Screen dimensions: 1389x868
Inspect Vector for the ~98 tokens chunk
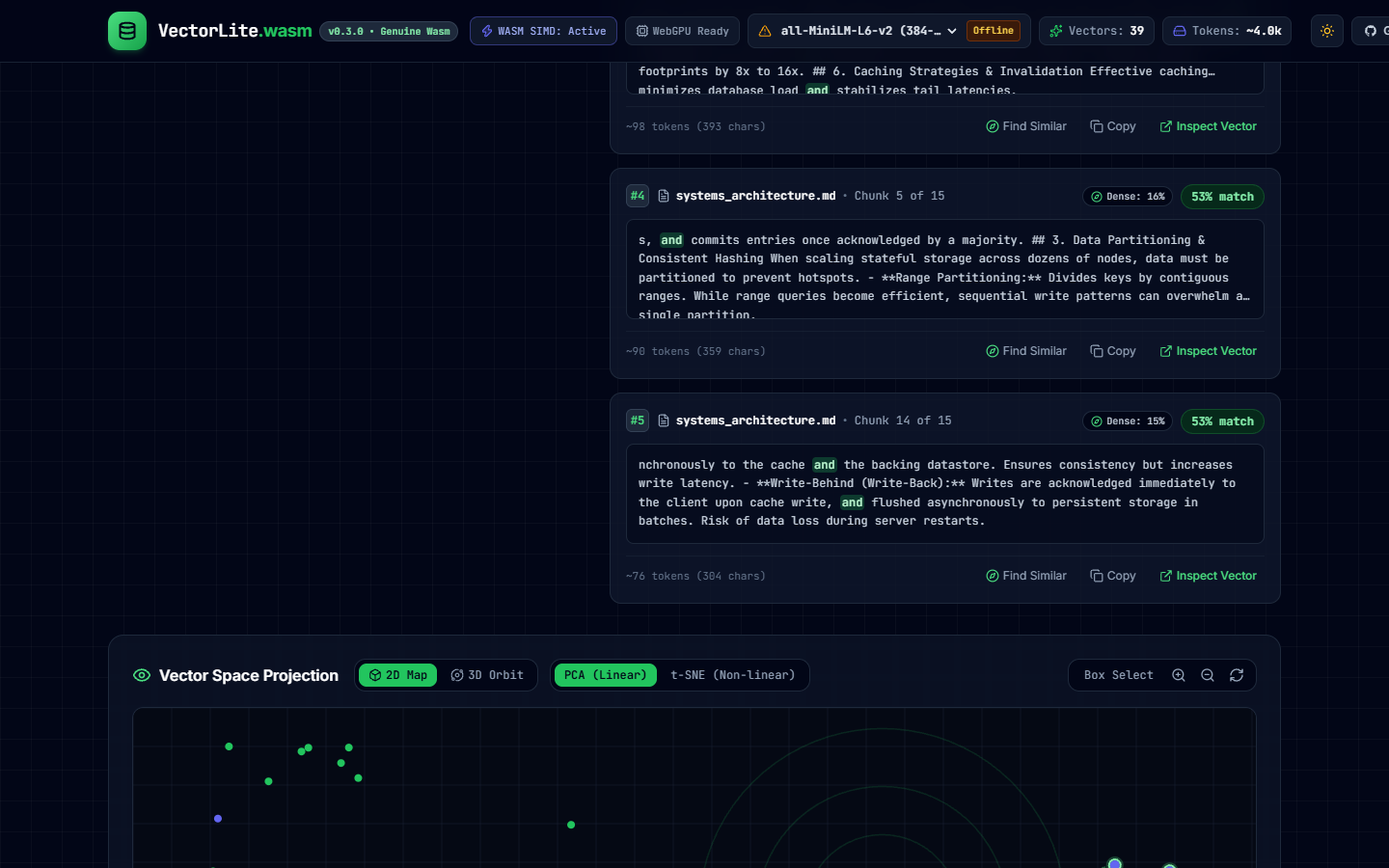[x=1208, y=126]
